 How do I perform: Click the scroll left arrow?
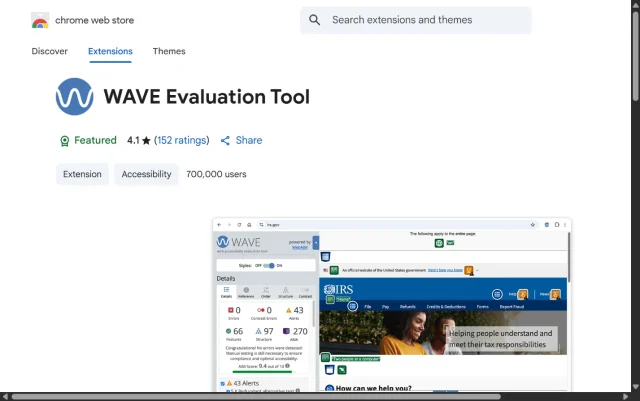point(4,397)
